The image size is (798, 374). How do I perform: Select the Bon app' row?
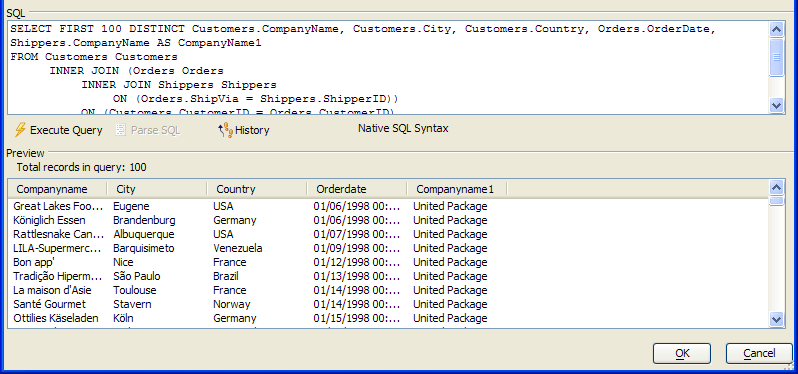tap(388, 263)
